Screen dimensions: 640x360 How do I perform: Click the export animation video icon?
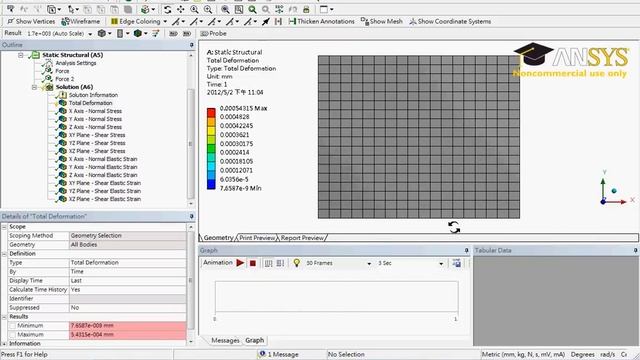coord(457,263)
